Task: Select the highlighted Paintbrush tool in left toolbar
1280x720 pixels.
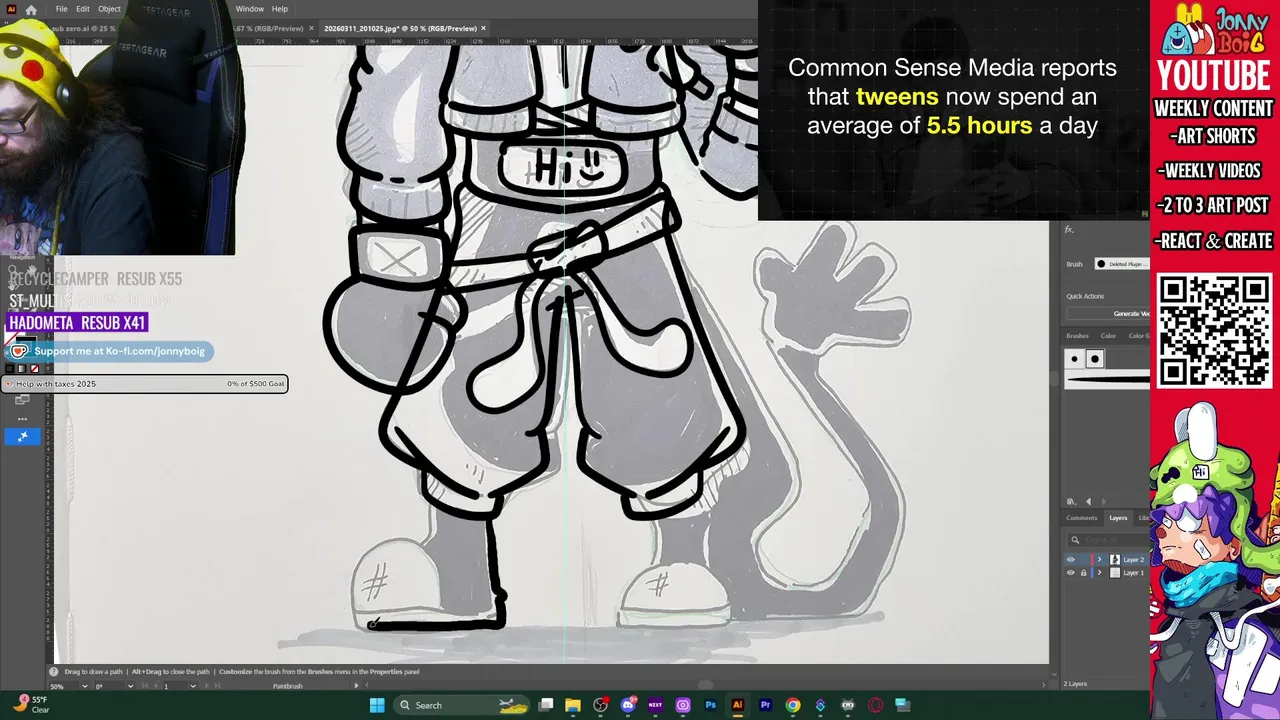Action: 22,436
